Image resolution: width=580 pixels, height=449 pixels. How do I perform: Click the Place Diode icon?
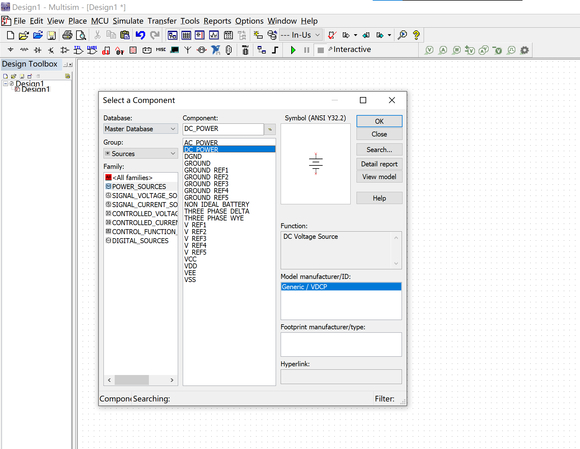coord(38,50)
